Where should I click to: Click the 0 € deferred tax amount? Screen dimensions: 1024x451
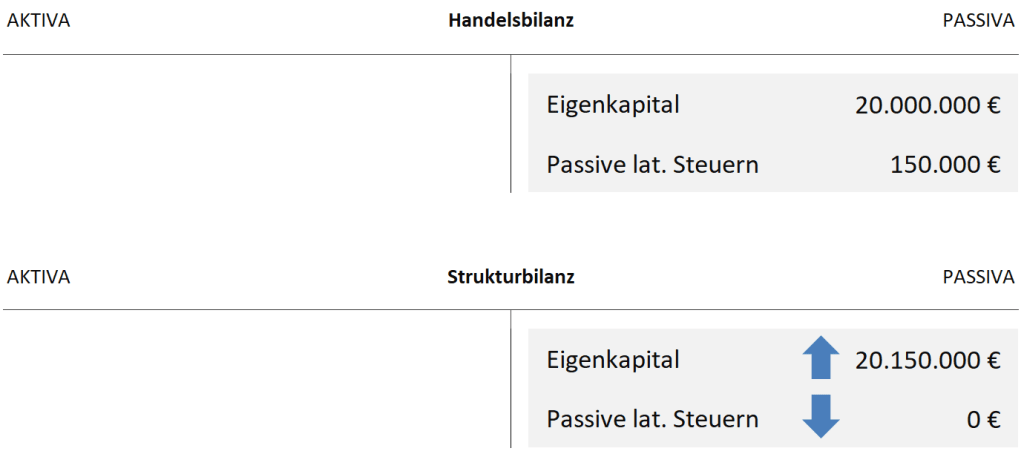pyautogui.click(x=983, y=420)
